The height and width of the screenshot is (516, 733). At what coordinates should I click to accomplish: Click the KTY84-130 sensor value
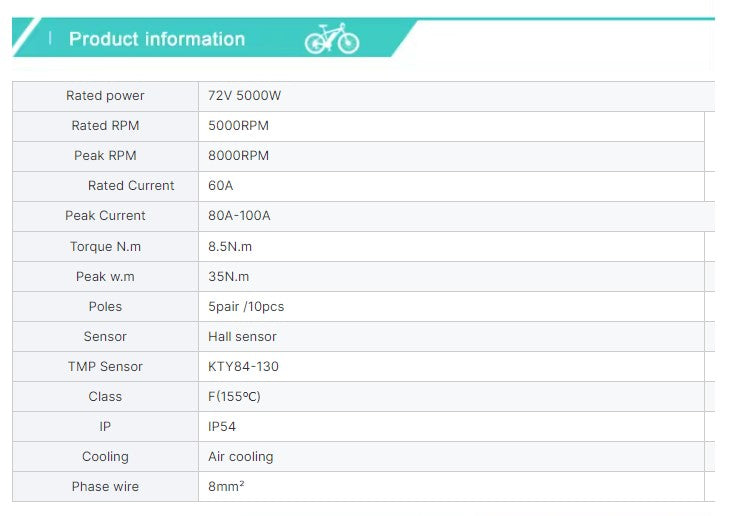tap(243, 366)
